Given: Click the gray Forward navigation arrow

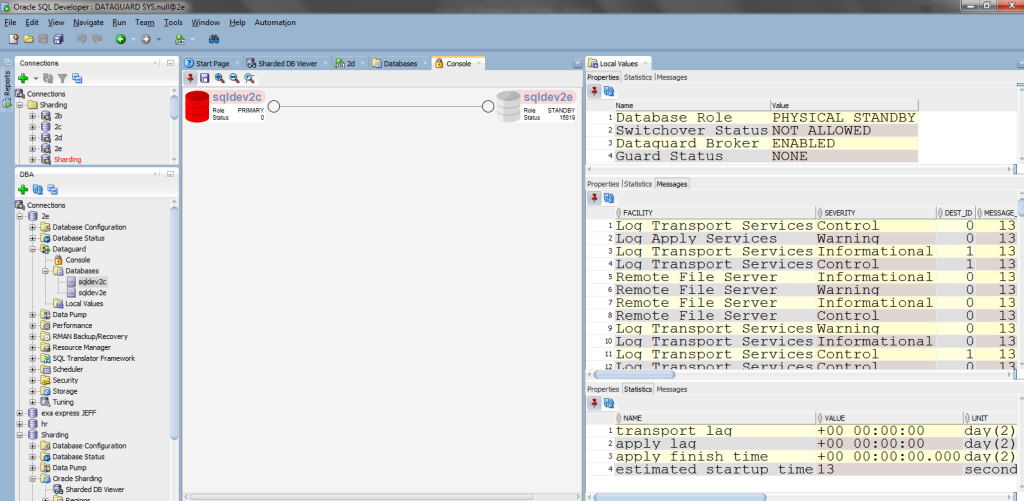Looking at the screenshot, I should (146, 39).
